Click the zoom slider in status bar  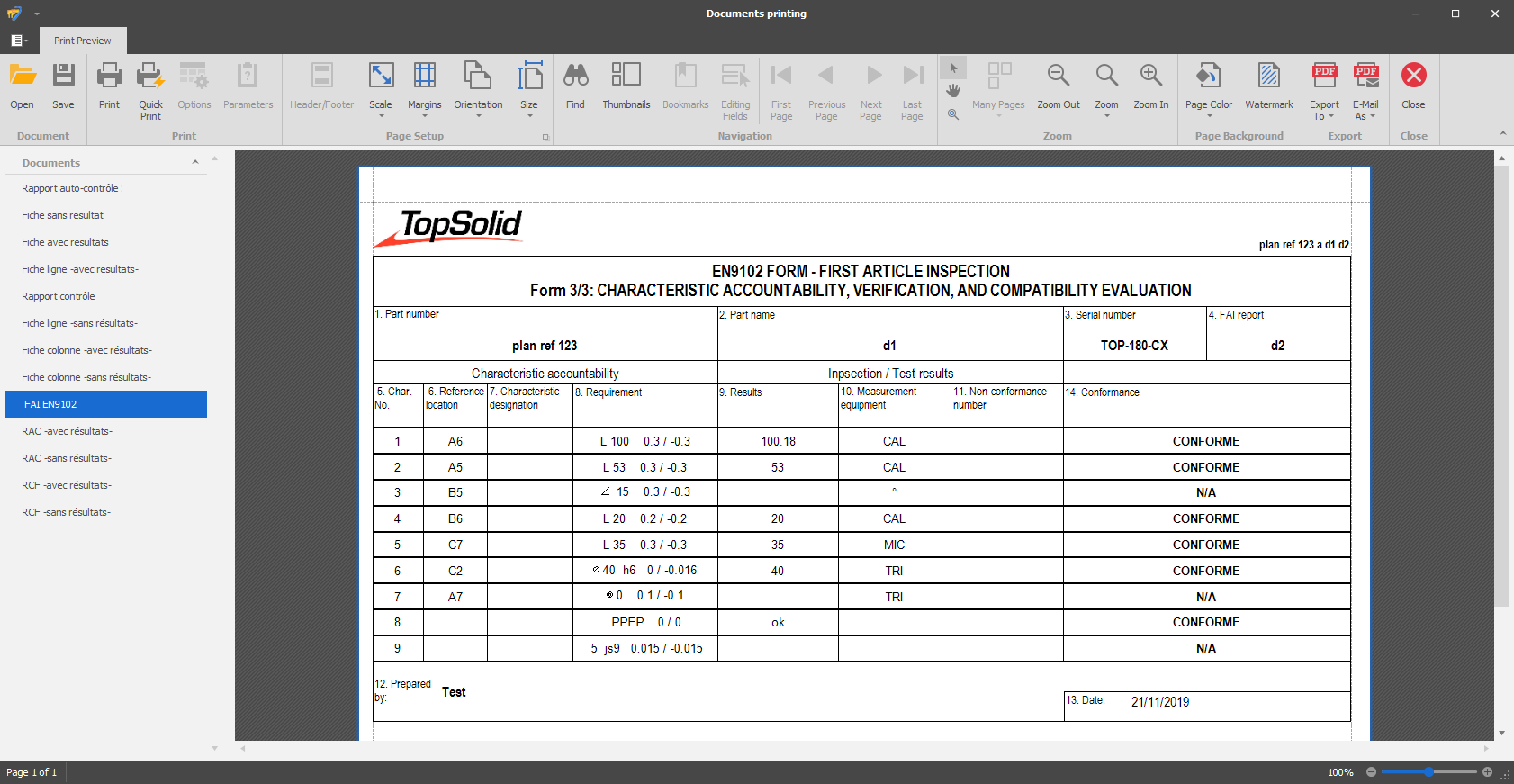pos(1428,772)
